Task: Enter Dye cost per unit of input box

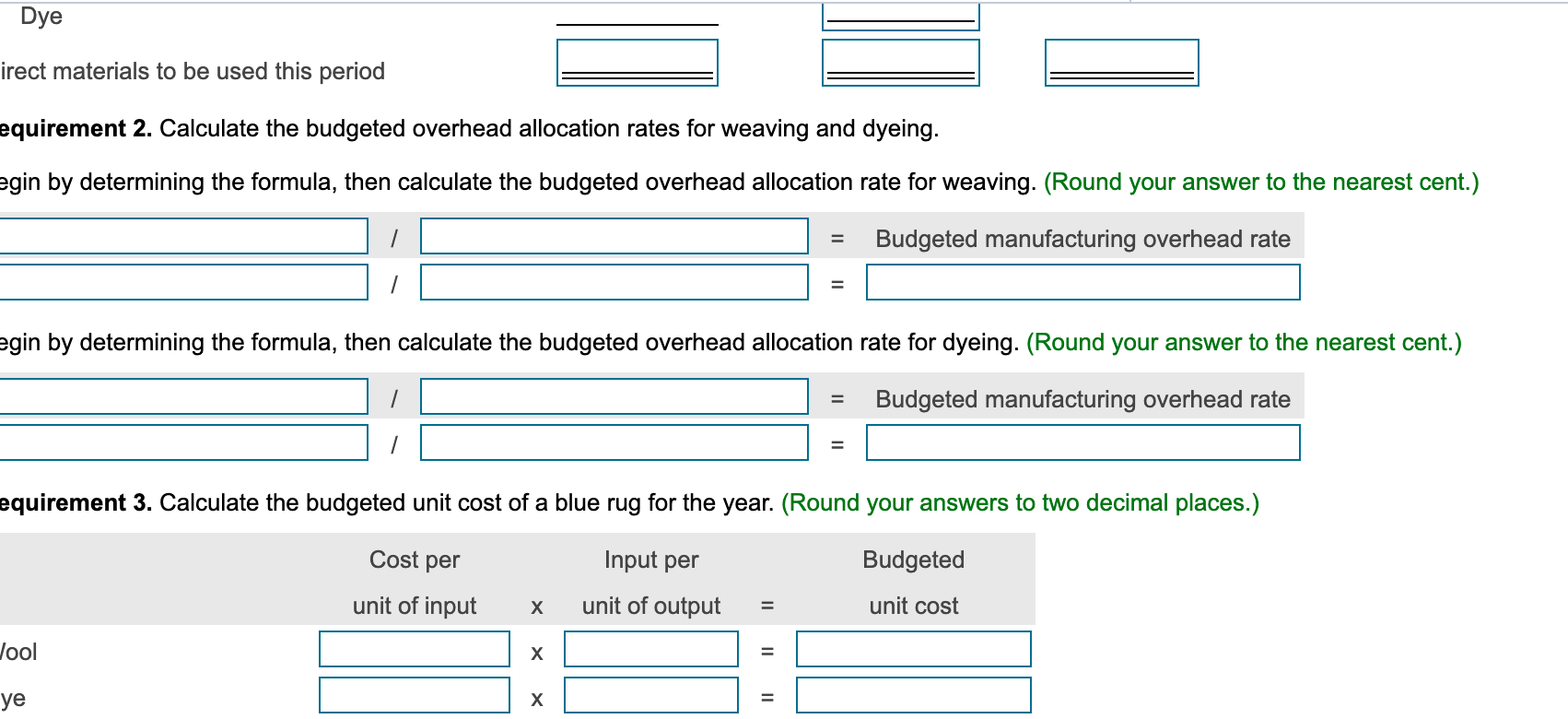Action: tap(414, 695)
